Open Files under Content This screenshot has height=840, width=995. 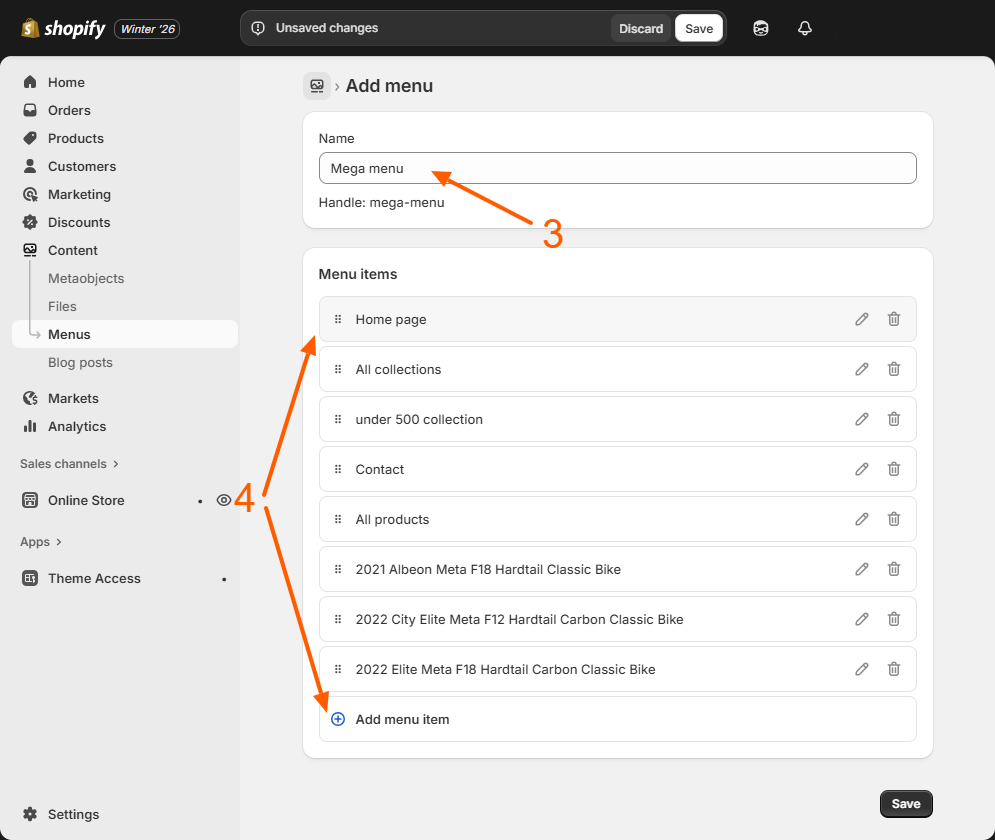62,306
